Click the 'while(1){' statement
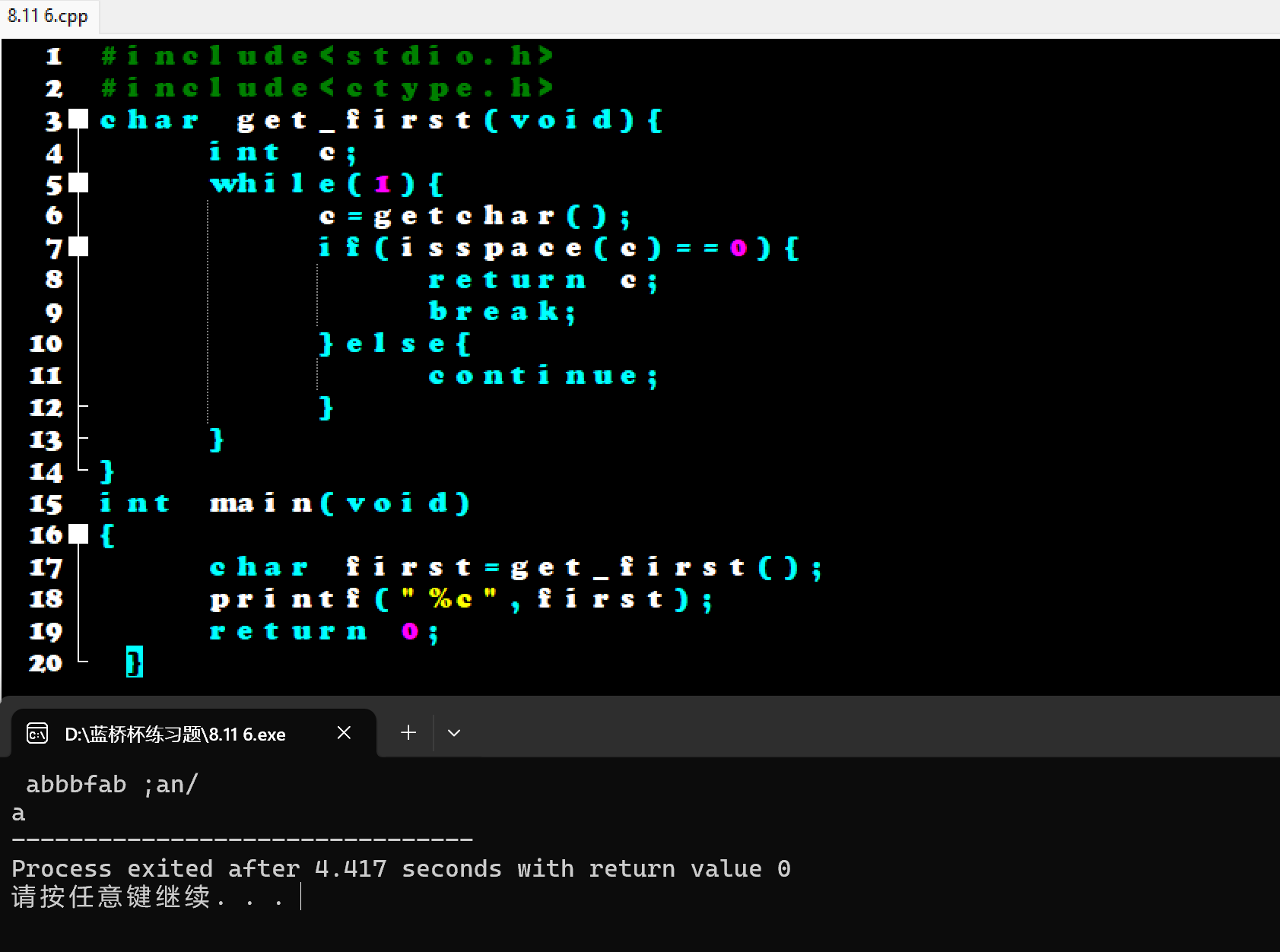This screenshot has width=1280, height=952. tap(326, 184)
